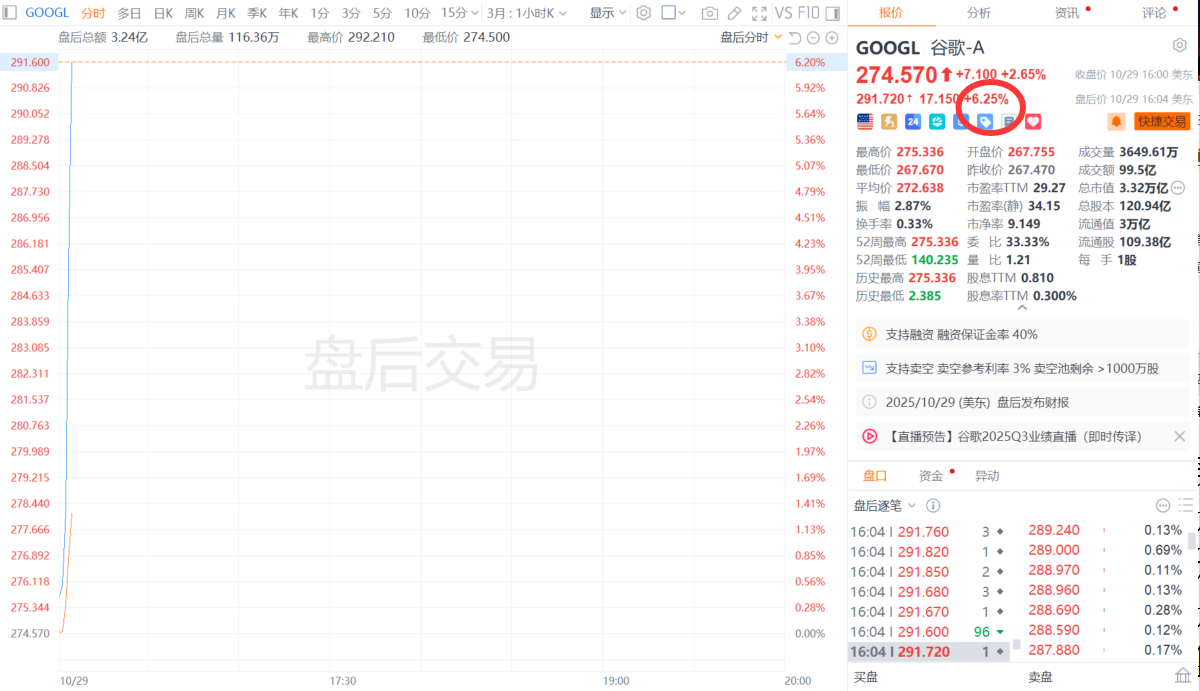Screen dimensions: 1200x691
Task: Switch to the 分析 tab
Action: point(979,13)
